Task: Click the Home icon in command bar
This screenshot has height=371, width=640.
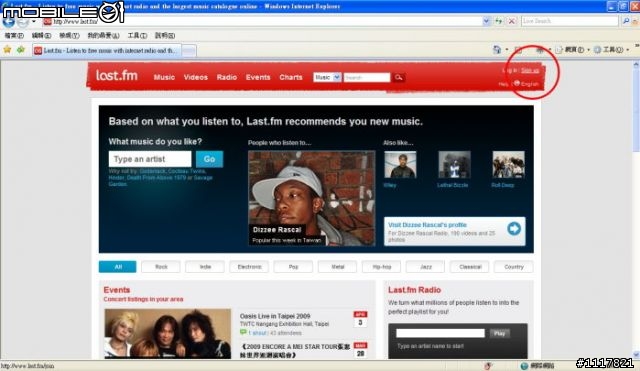Action: (497, 50)
